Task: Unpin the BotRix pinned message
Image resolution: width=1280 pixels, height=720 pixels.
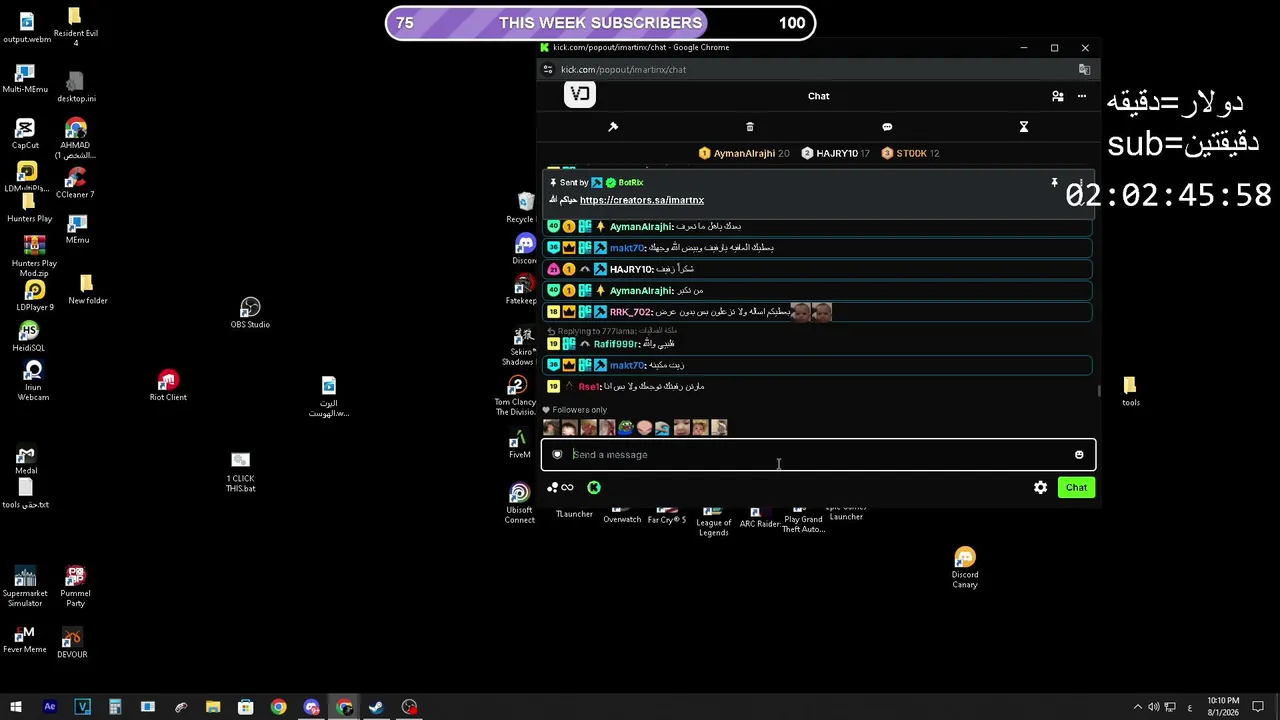Action: [x=1054, y=183]
